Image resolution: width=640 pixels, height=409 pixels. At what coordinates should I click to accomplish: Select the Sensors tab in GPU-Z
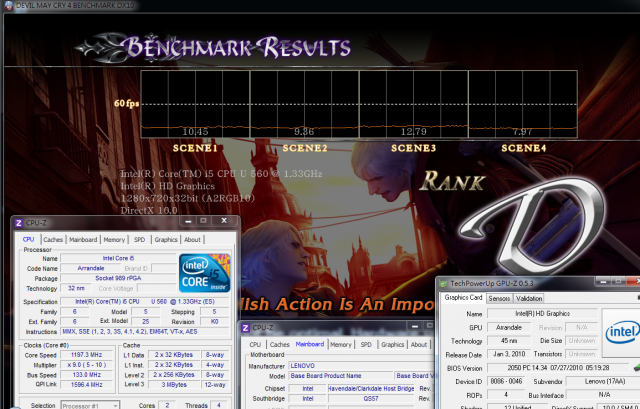click(499, 298)
